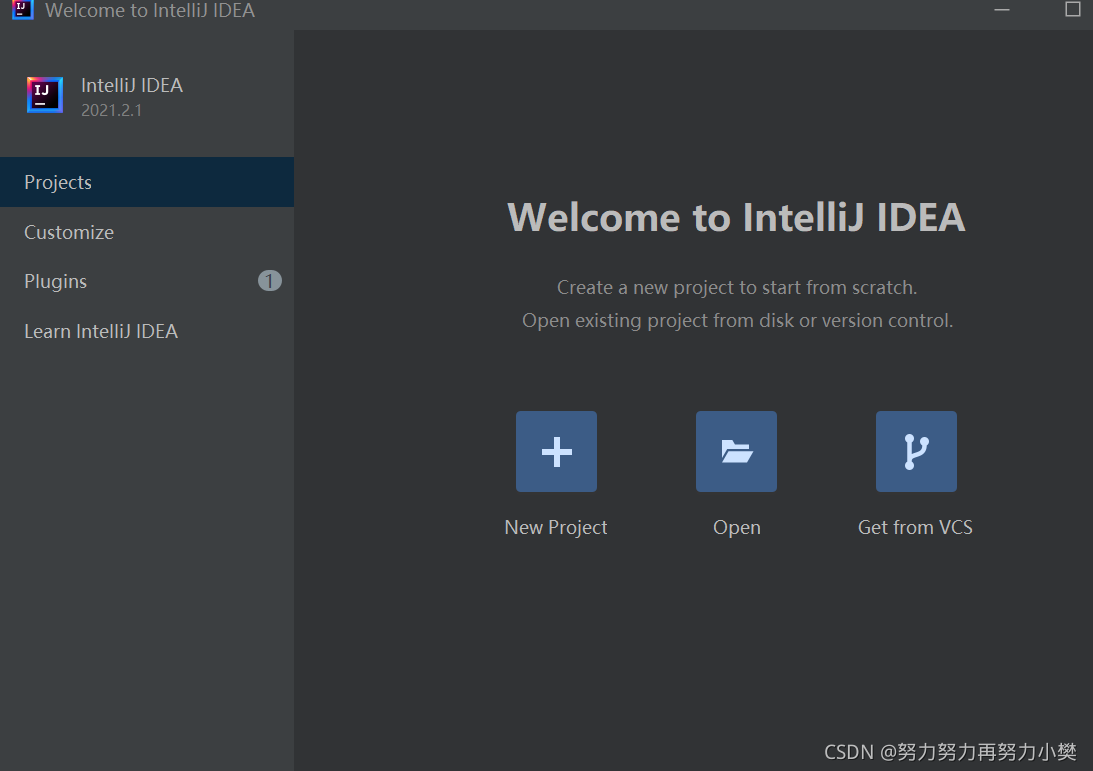Click the IntelliJ IDEA logo in sidebar
Image resolution: width=1093 pixels, height=771 pixels.
tap(45, 95)
